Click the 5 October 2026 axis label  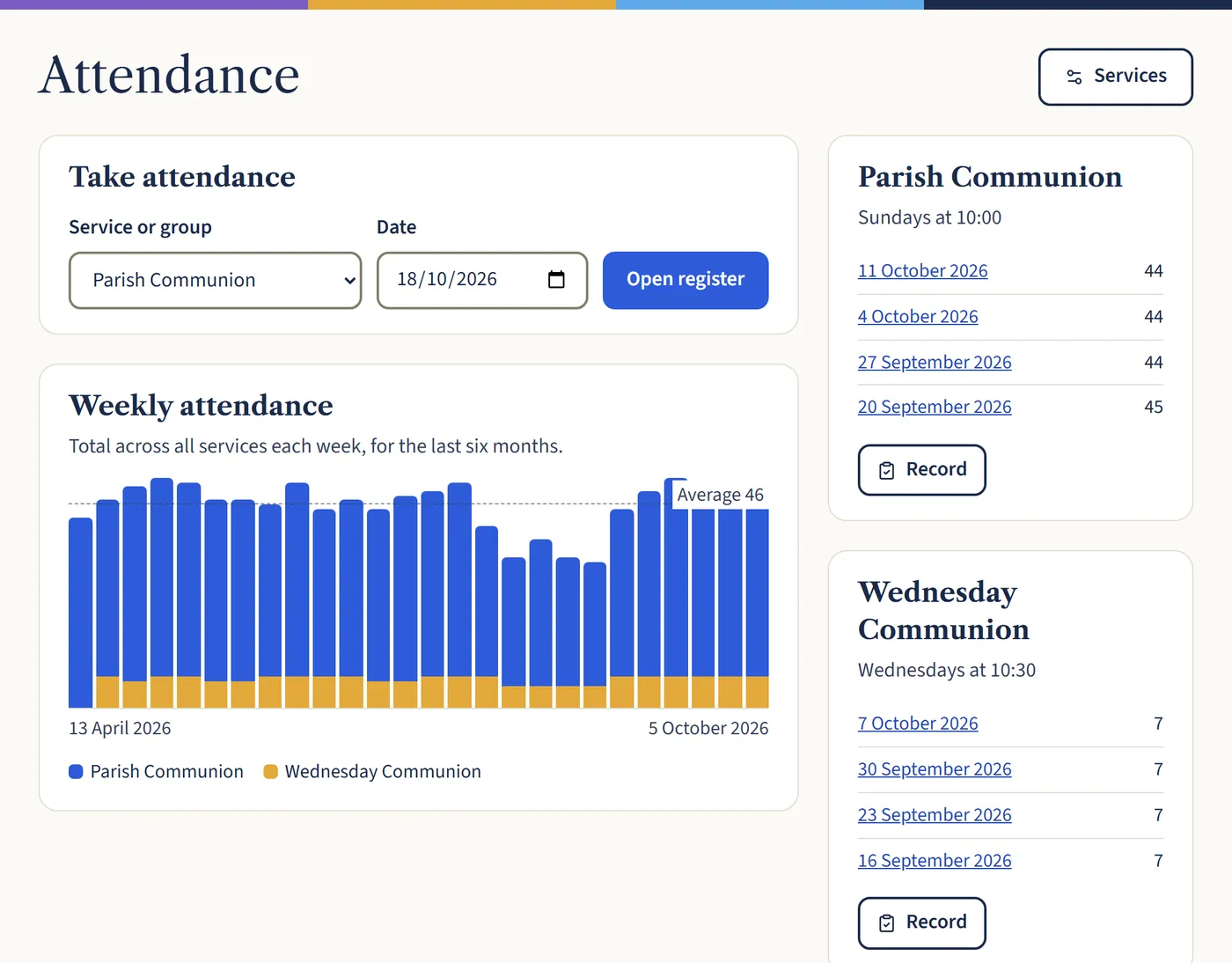coord(708,729)
